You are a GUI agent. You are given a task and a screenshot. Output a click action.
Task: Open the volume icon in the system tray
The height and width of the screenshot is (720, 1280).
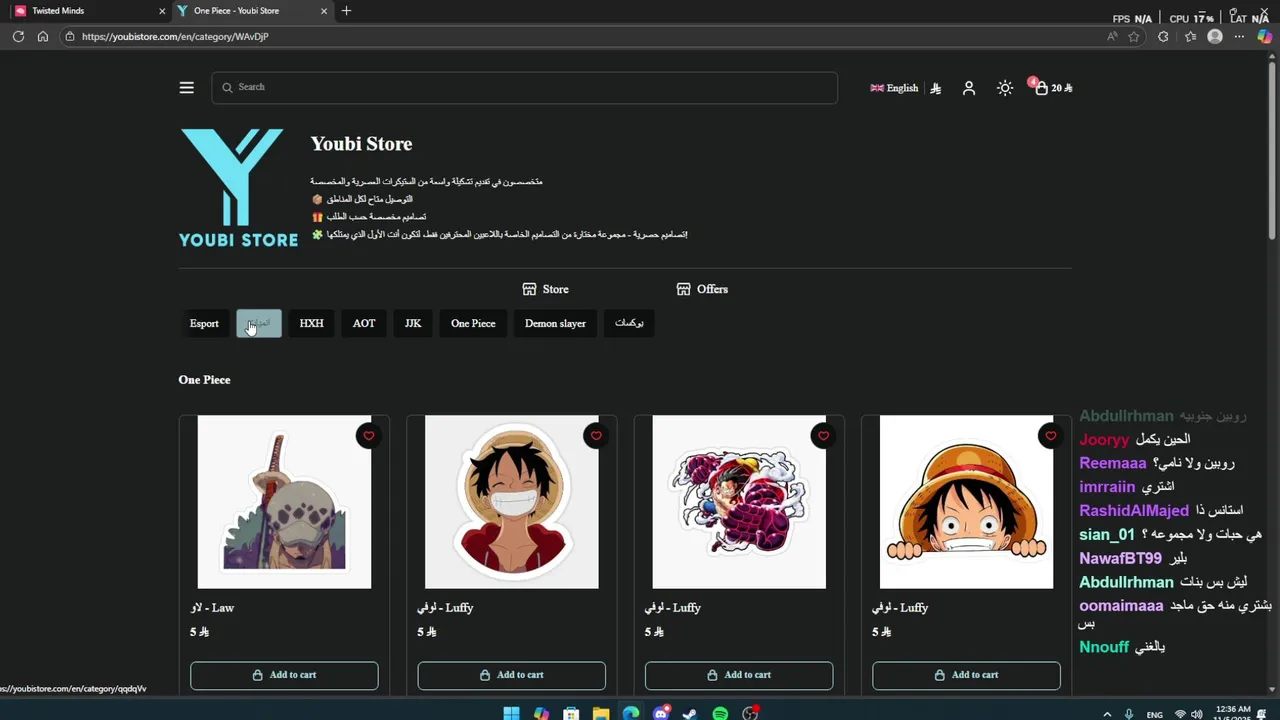pyautogui.click(x=1196, y=714)
